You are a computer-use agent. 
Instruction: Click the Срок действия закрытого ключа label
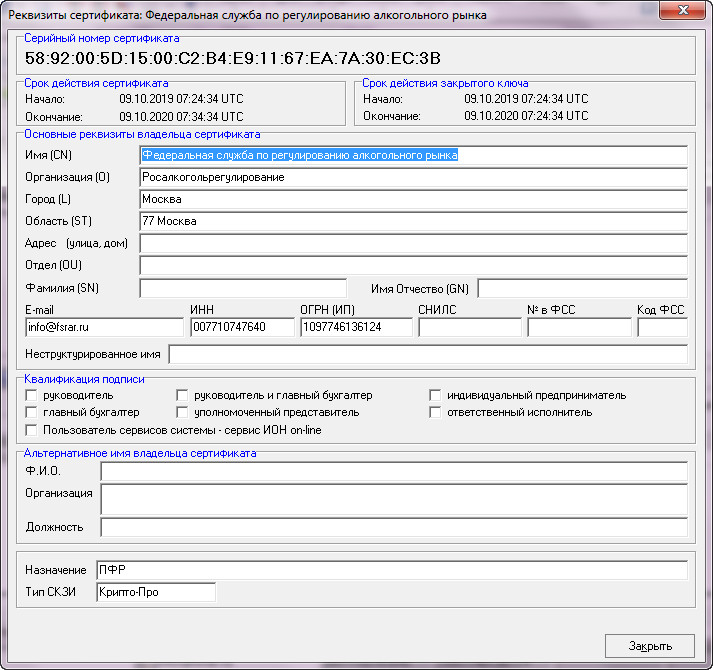[445, 83]
